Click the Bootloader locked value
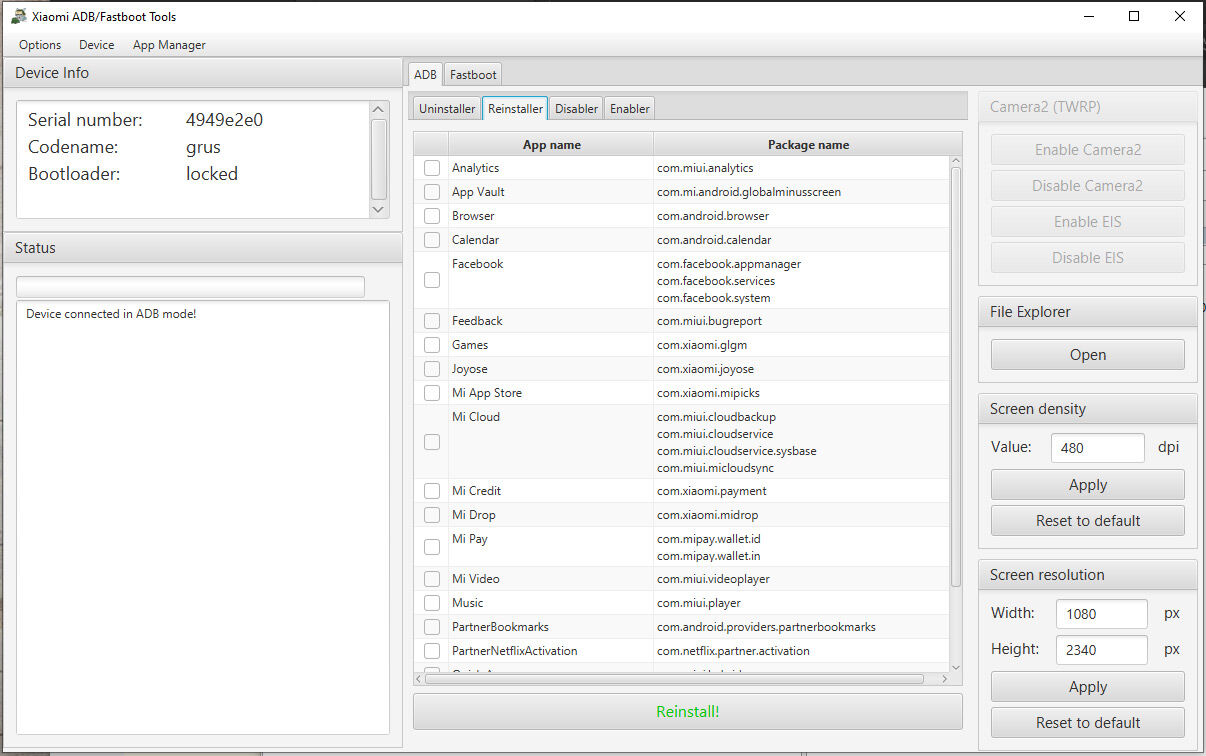The height and width of the screenshot is (756, 1206). pos(212,174)
